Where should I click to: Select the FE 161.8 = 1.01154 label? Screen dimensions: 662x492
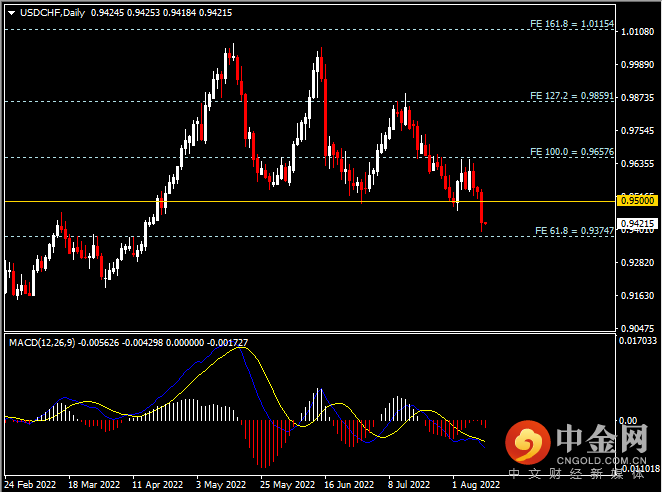pyautogui.click(x=572, y=24)
